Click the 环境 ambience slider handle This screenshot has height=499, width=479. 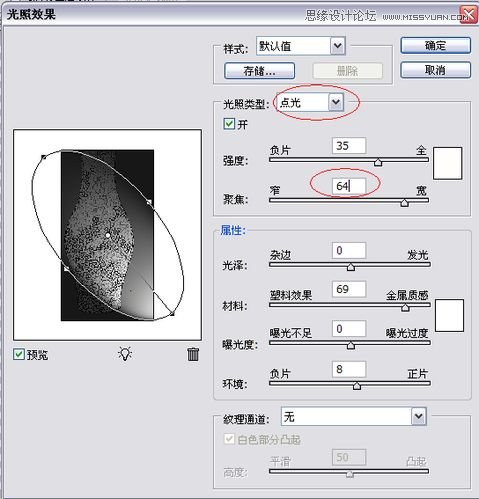tap(357, 386)
